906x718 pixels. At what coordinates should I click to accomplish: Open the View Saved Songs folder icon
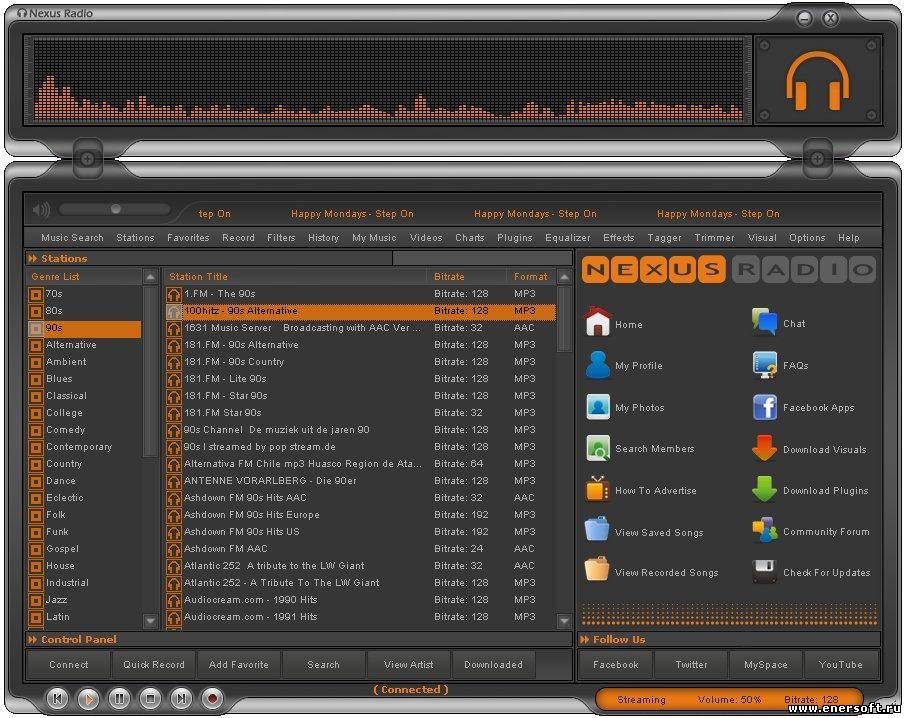pos(597,530)
